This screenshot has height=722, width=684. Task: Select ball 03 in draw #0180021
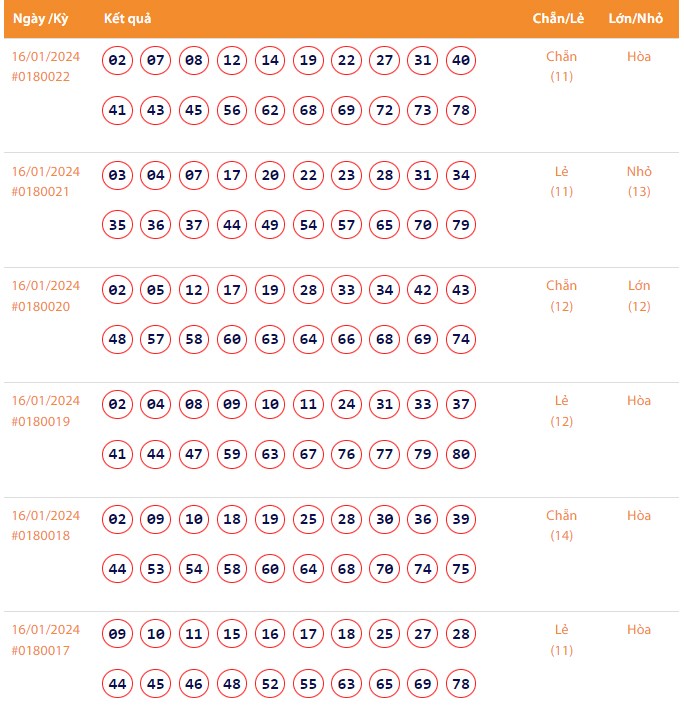[x=118, y=176]
